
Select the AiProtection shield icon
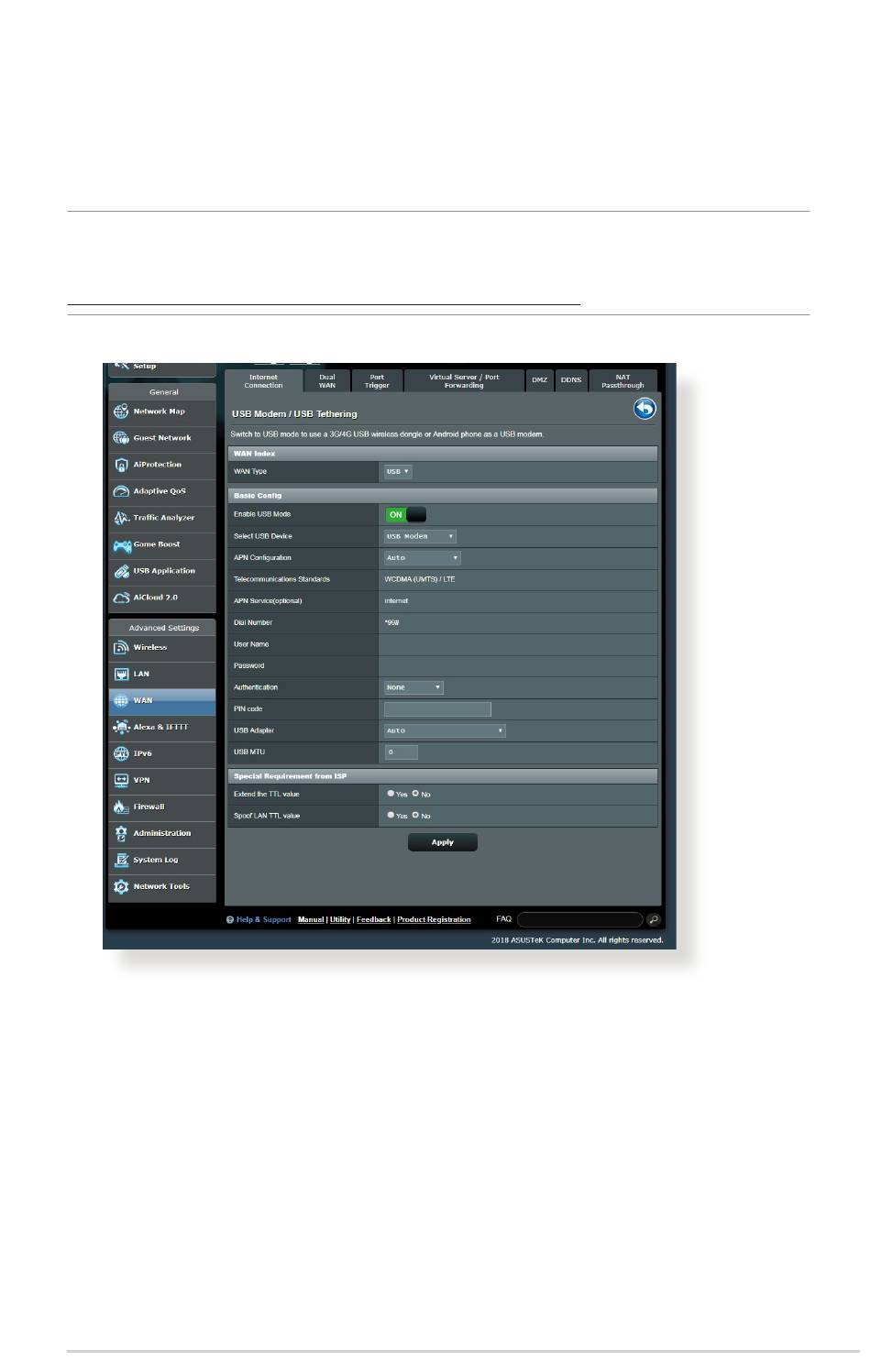click(121, 465)
